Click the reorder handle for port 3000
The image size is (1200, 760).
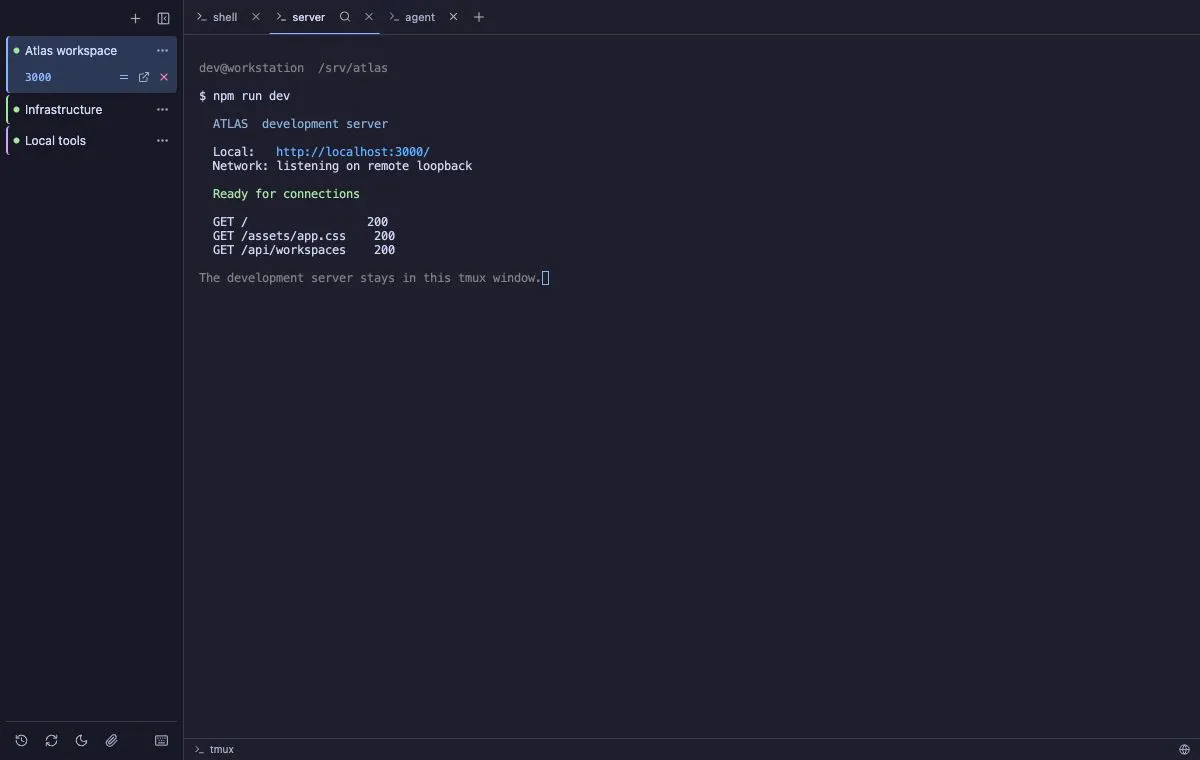click(x=124, y=77)
